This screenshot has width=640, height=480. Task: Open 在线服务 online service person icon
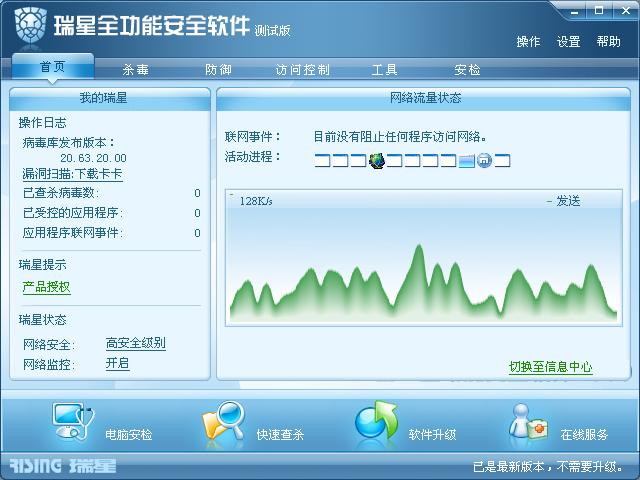pos(528,421)
